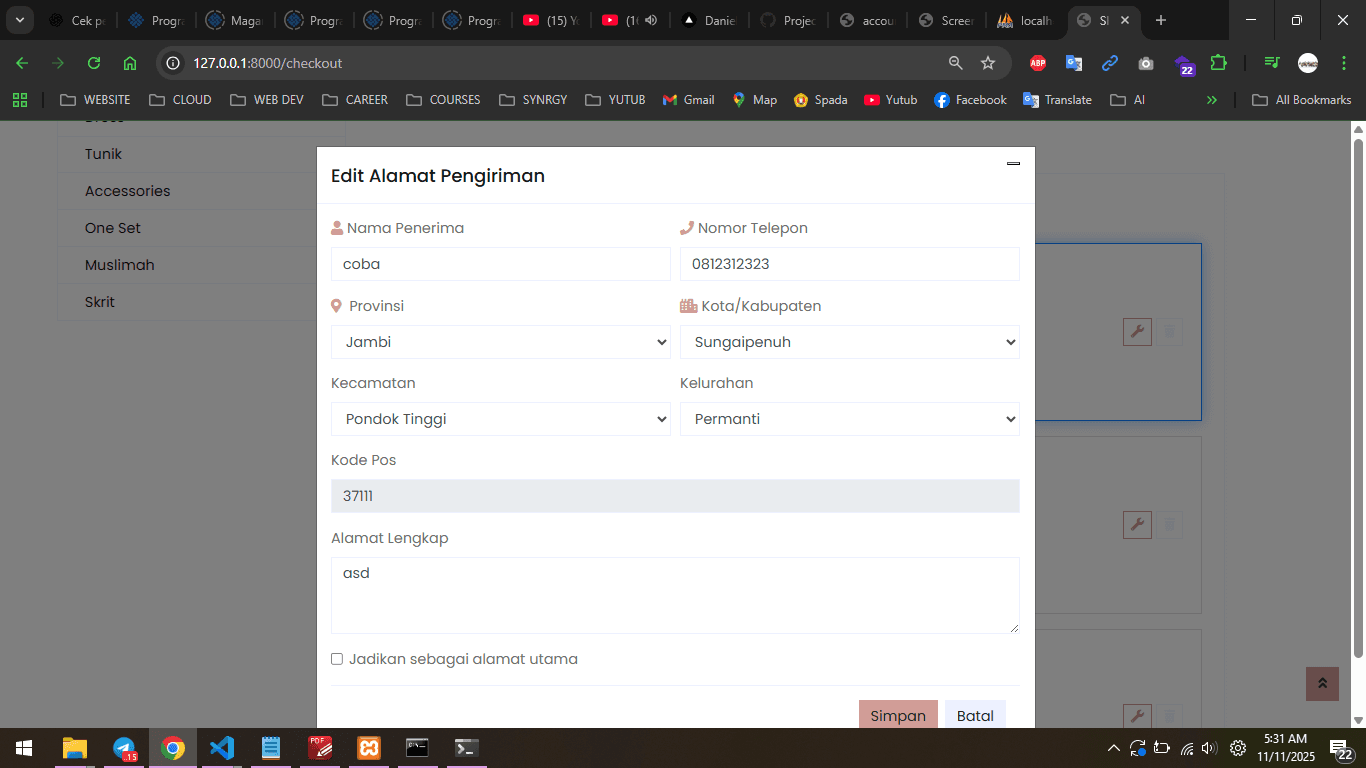1366x768 pixels.
Task: Enable Jadikan sebagai alamat utama checkbox
Action: [x=337, y=658]
